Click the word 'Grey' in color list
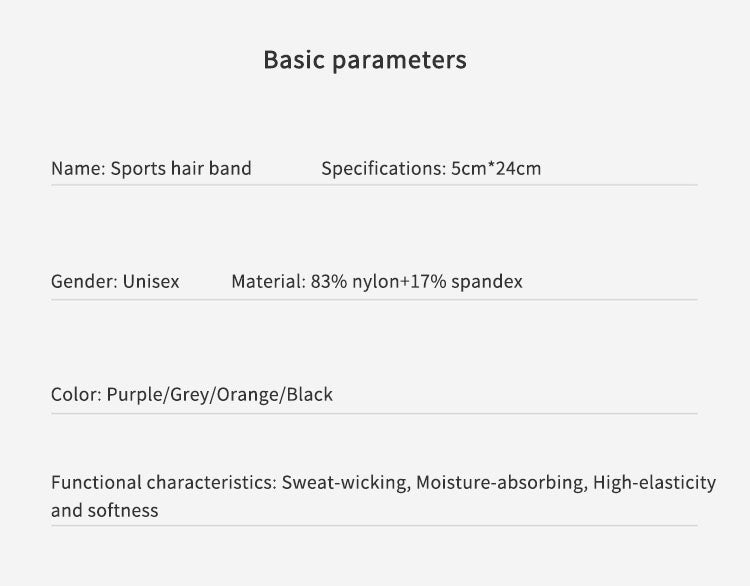This screenshot has width=750, height=586. 190,395
